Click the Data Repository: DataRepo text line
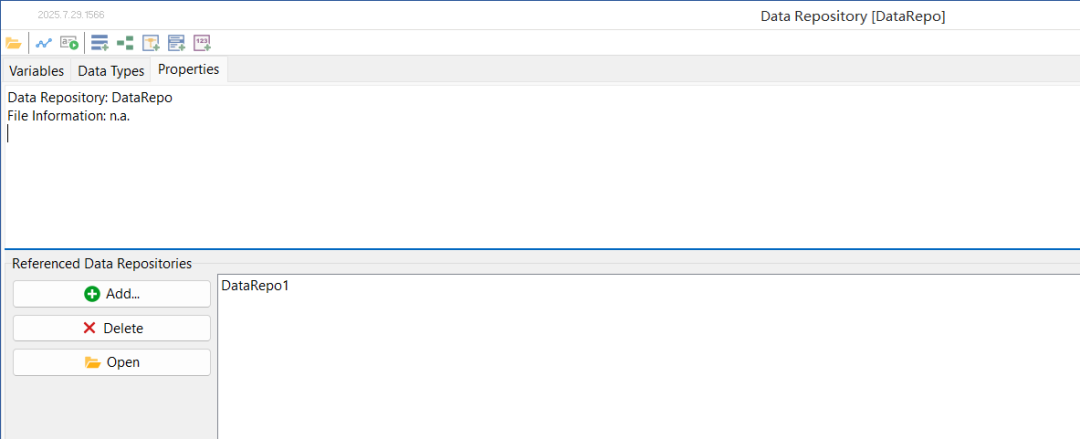This screenshot has height=439, width=1080. (90, 98)
